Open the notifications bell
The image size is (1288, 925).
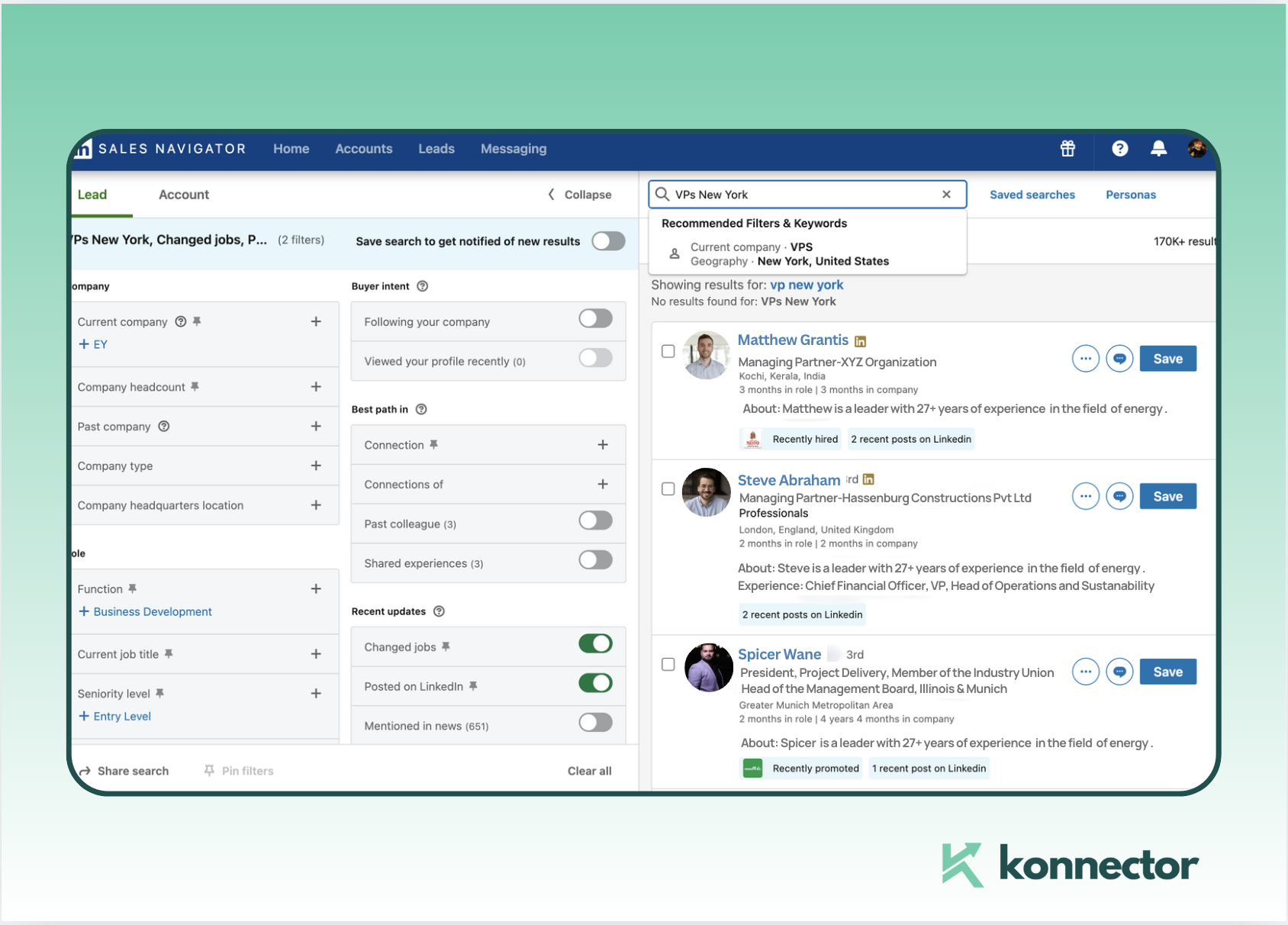pyautogui.click(x=1158, y=149)
